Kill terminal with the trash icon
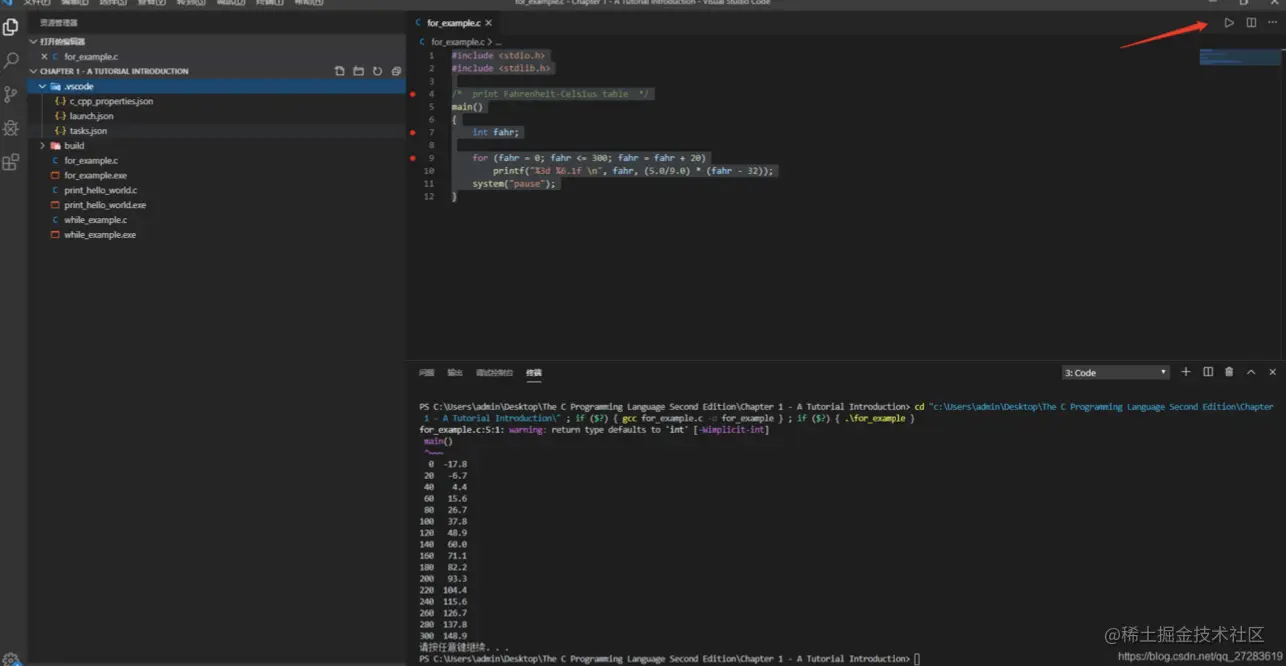 pyautogui.click(x=1229, y=372)
